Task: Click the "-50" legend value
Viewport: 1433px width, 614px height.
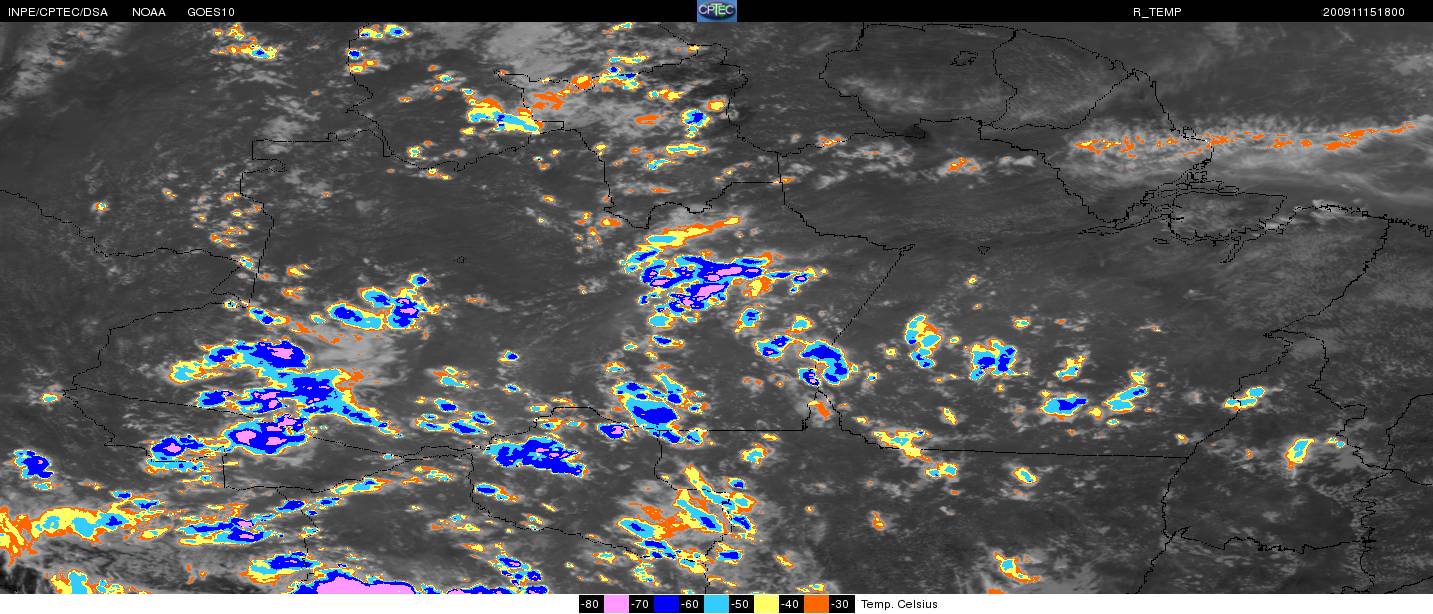Action: pos(740,604)
